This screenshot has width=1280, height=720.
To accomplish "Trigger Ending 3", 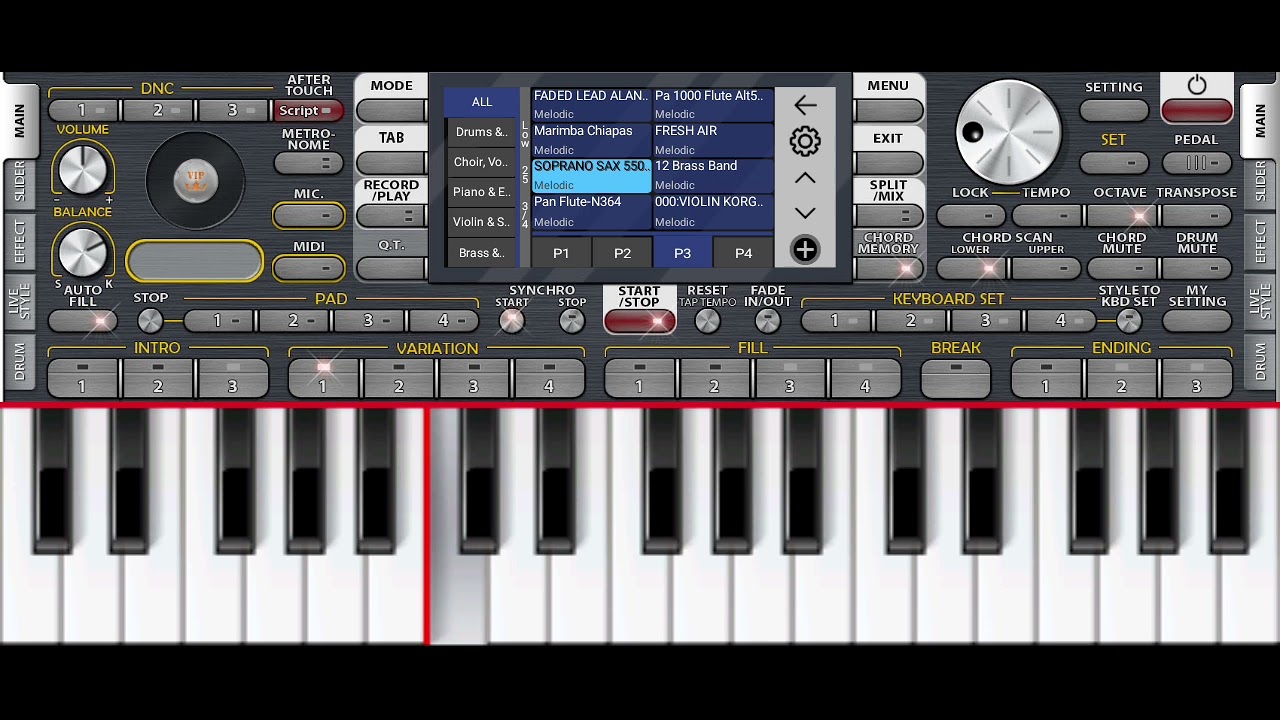I will pyautogui.click(x=1196, y=379).
